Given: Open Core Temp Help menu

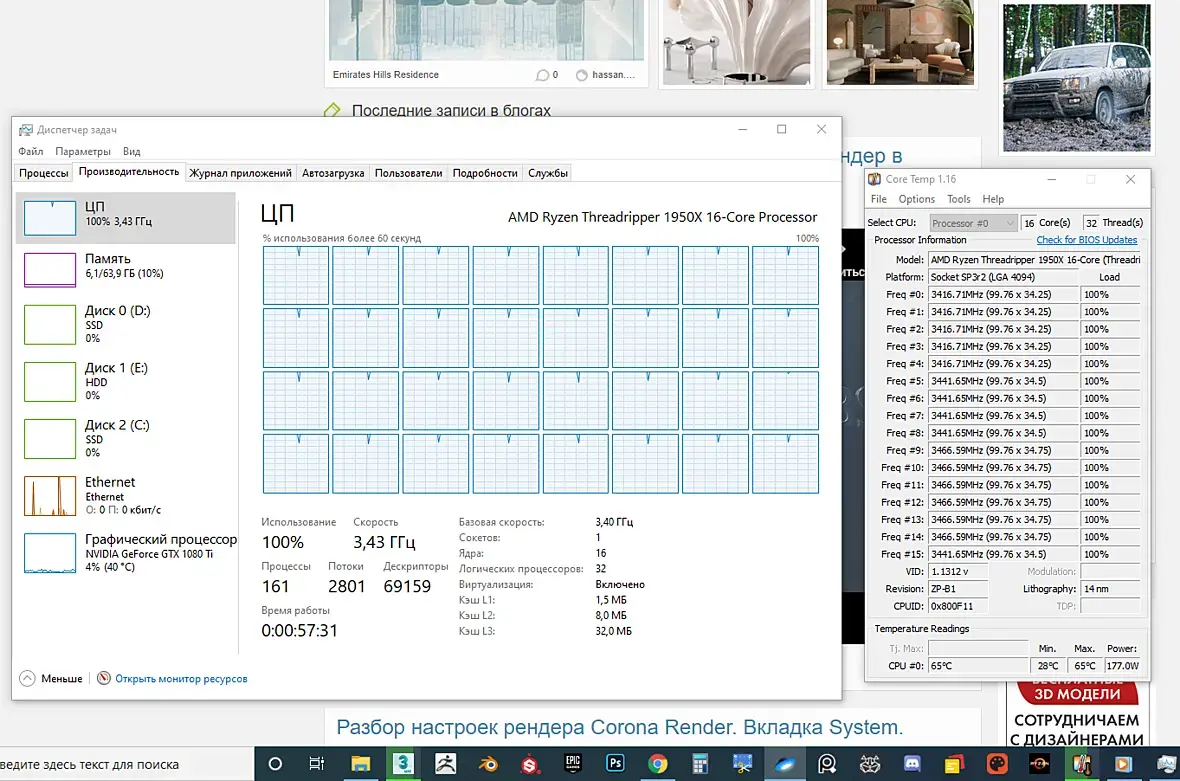Looking at the screenshot, I should pyautogui.click(x=993, y=199).
